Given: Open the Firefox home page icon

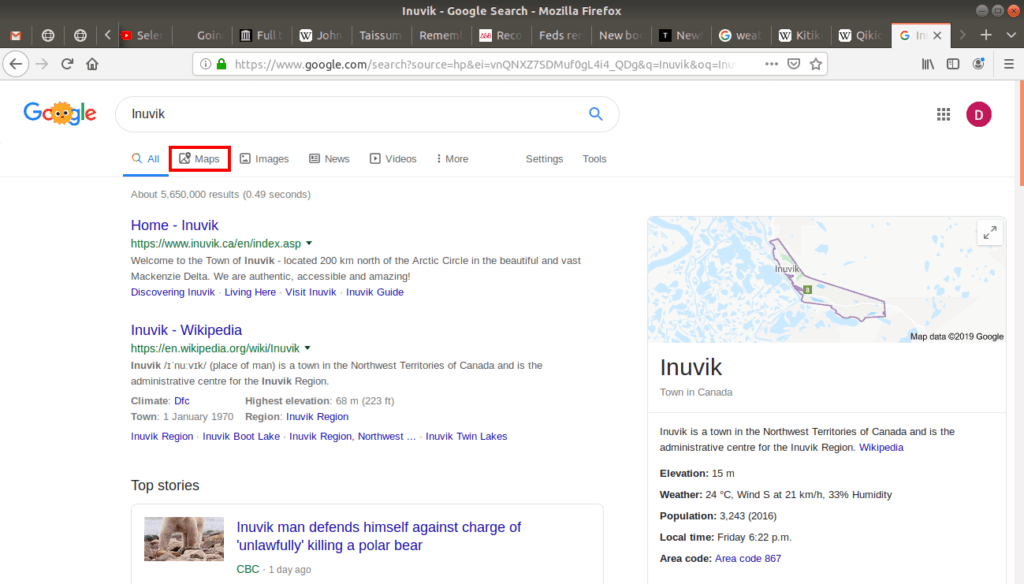Looking at the screenshot, I should (x=92, y=64).
